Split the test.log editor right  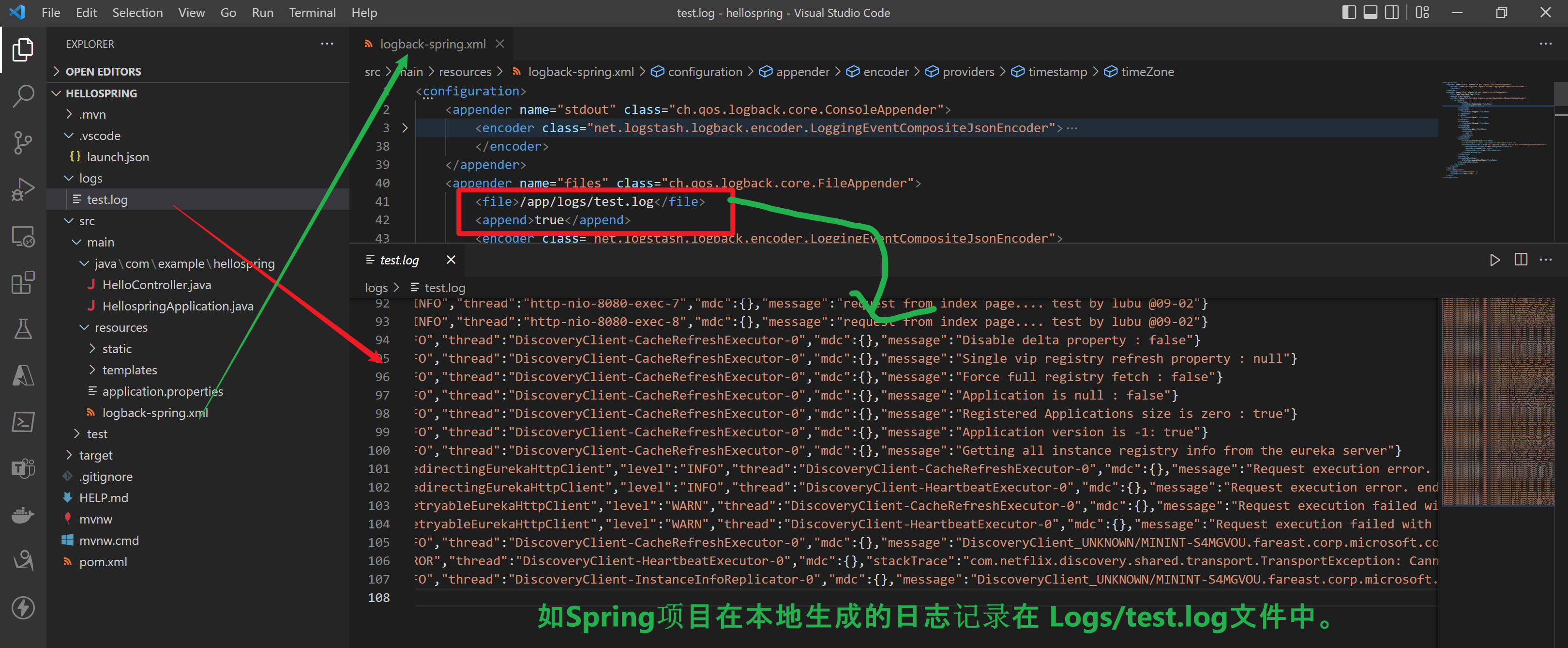[1520, 260]
